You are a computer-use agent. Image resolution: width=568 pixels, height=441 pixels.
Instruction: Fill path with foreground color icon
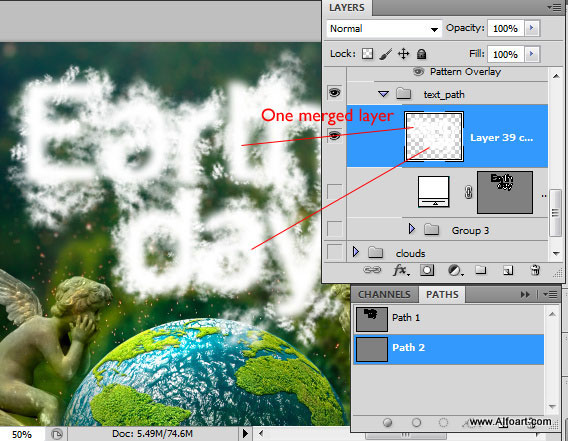tap(388, 422)
